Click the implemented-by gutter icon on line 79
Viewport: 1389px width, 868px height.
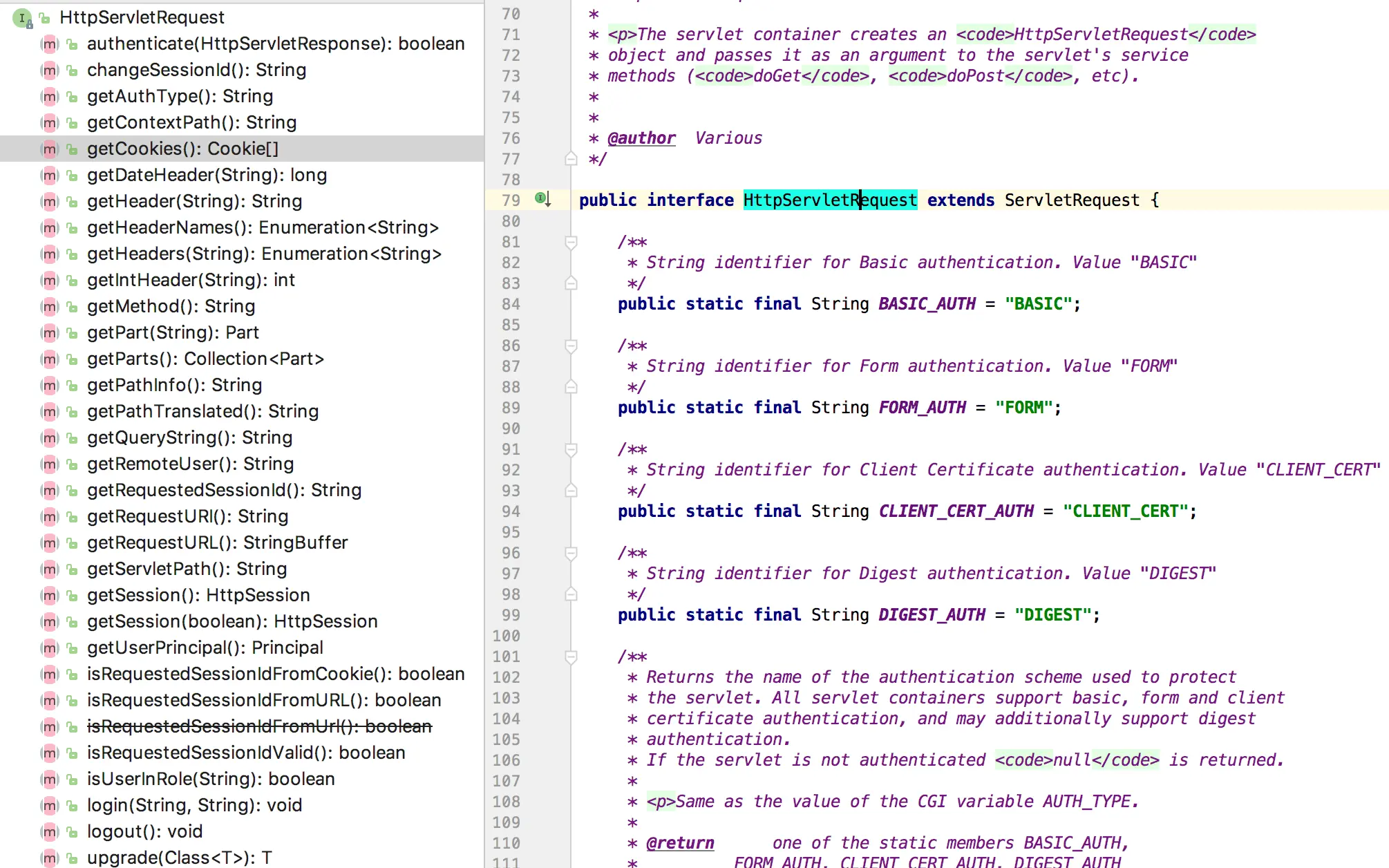click(542, 199)
